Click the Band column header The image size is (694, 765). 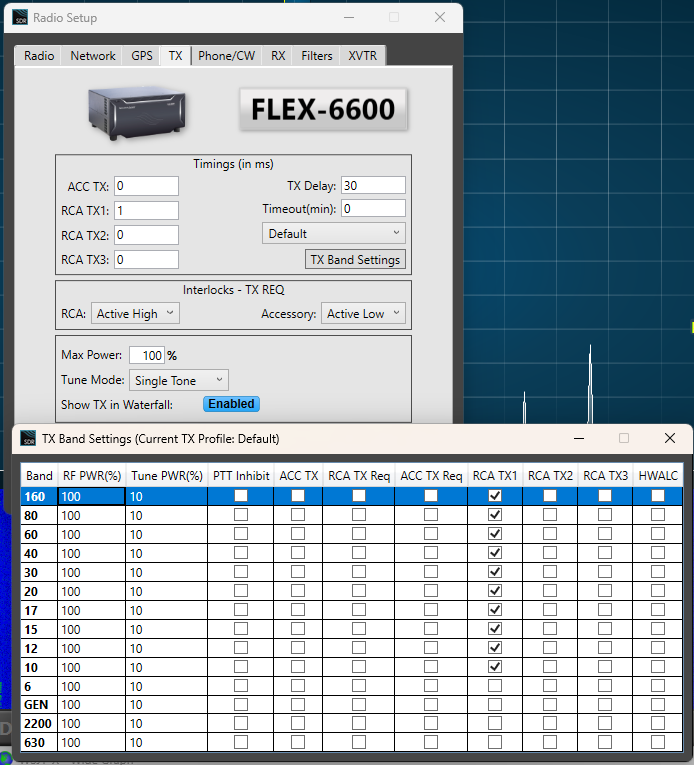39,476
